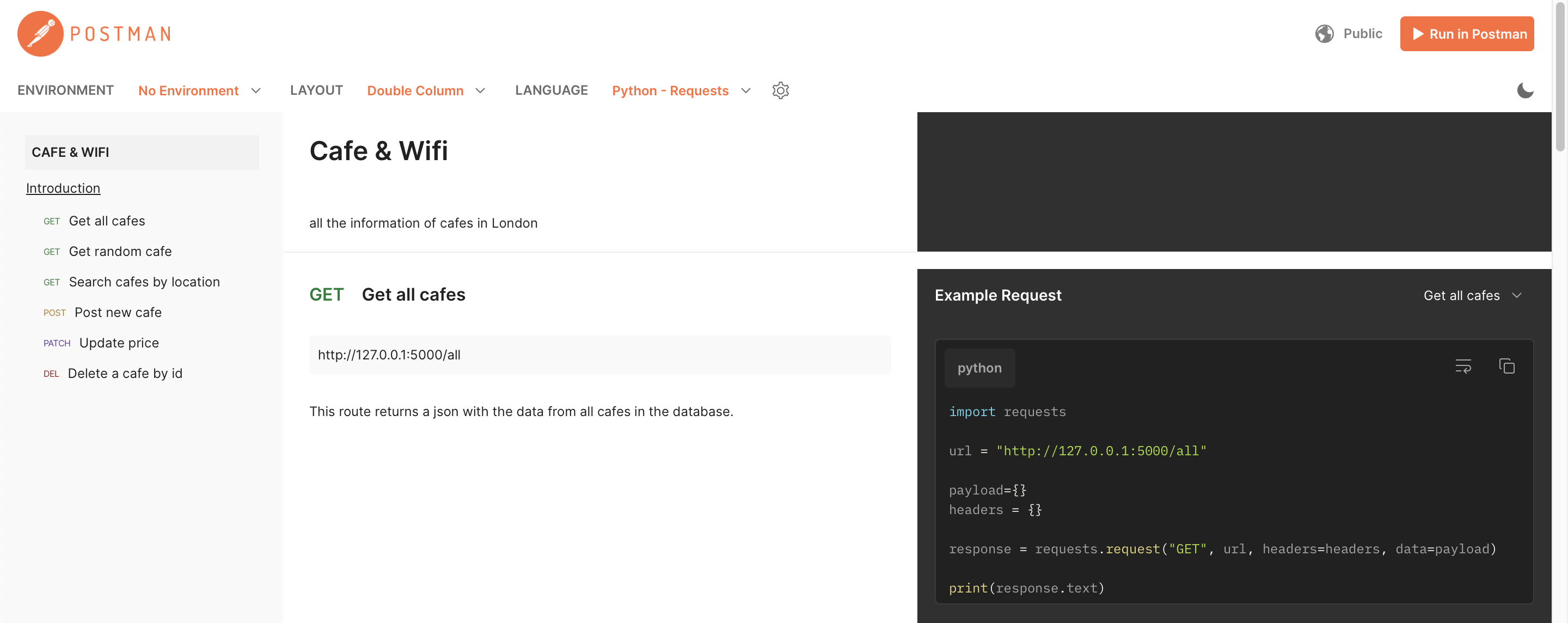Click the Postman logo icon
The width and height of the screenshot is (1568, 623).
[x=40, y=34]
